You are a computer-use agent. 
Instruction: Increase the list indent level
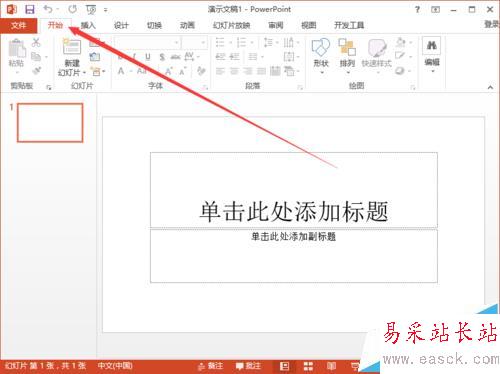[234, 57]
